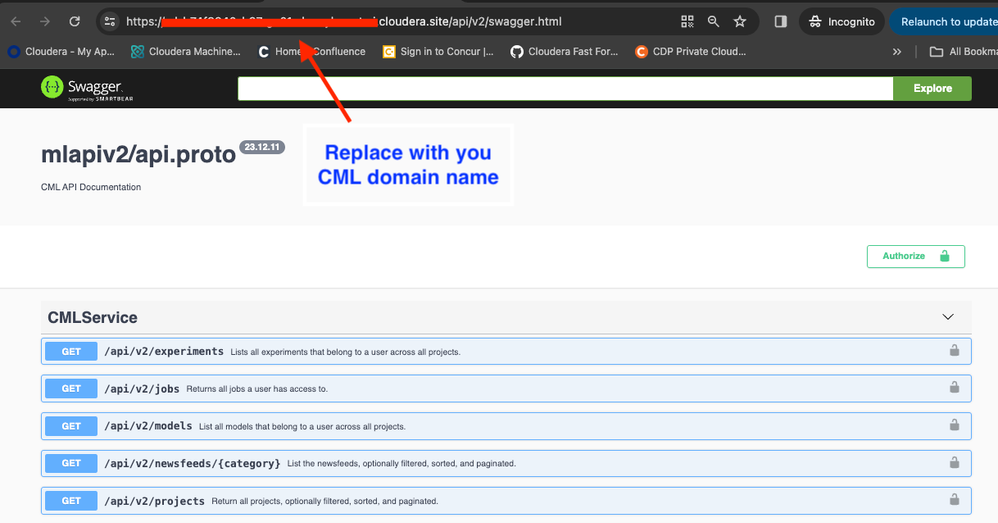This screenshot has width=998, height=523.
Task: Click the browser address bar URL
Action: point(344,22)
